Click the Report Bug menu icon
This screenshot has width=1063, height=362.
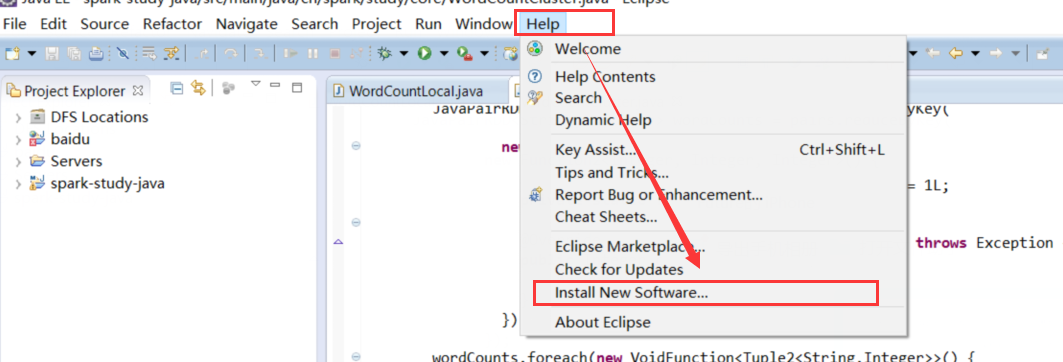pyautogui.click(x=536, y=195)
